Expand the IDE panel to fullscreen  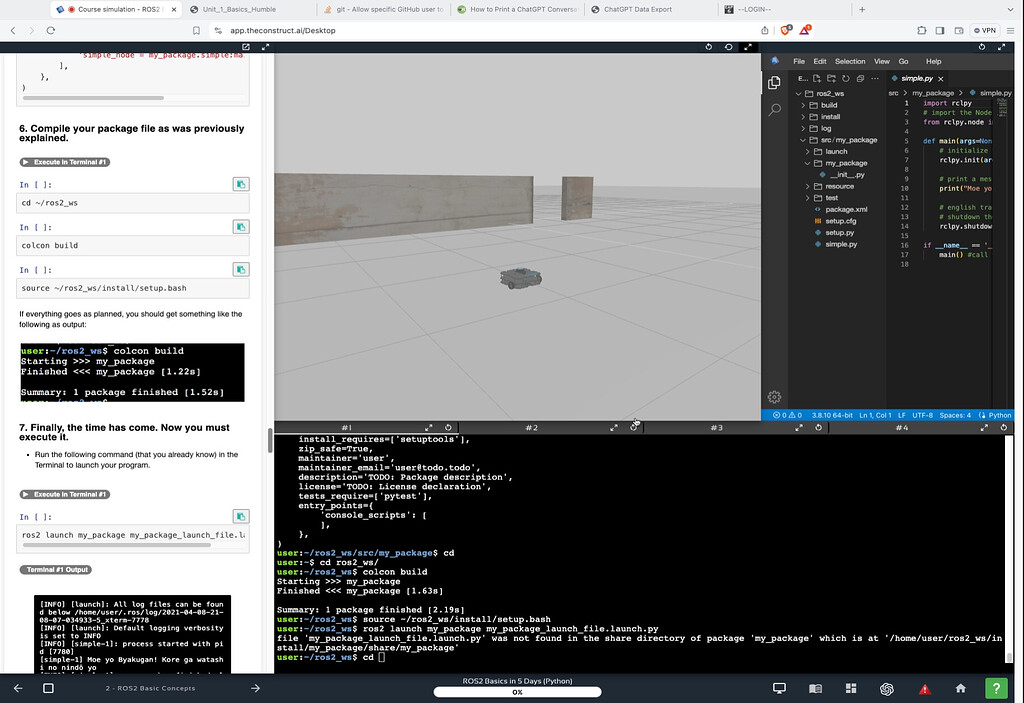coord(1001,47)
